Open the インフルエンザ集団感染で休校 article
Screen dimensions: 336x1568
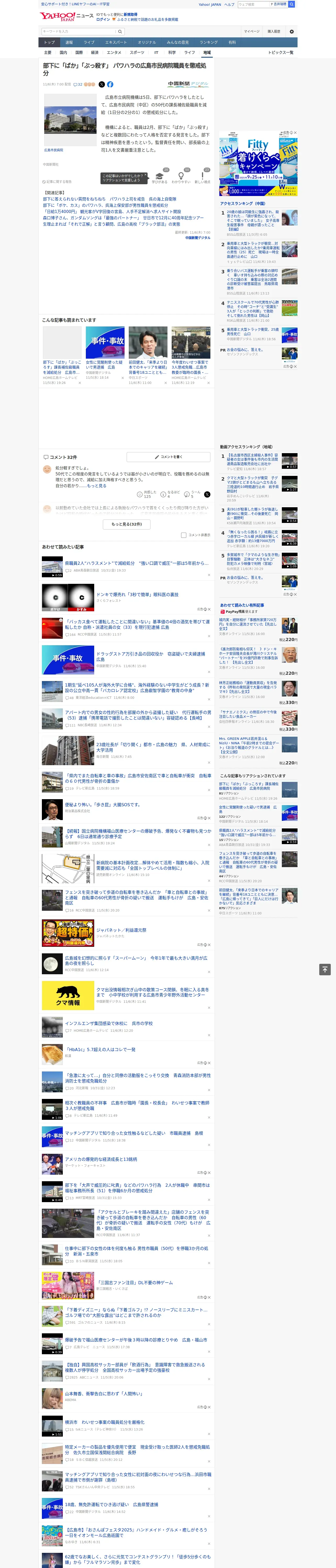coord(109,1023)
